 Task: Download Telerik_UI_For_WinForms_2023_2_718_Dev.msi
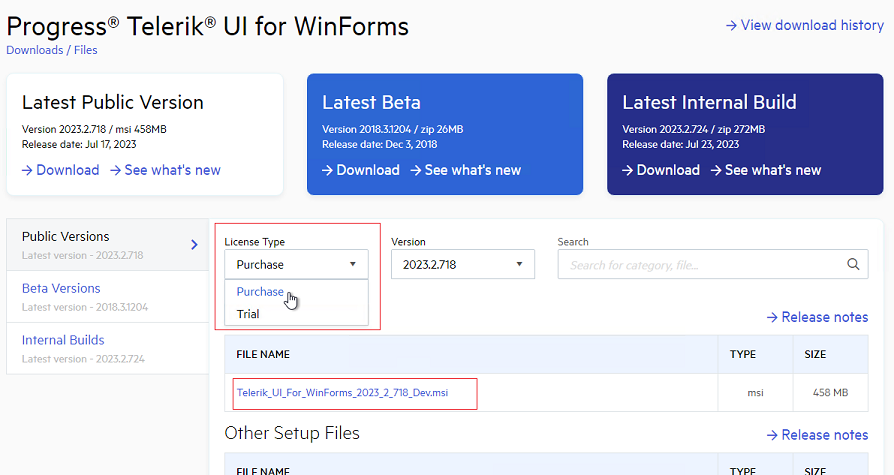[x=343, y=393]
